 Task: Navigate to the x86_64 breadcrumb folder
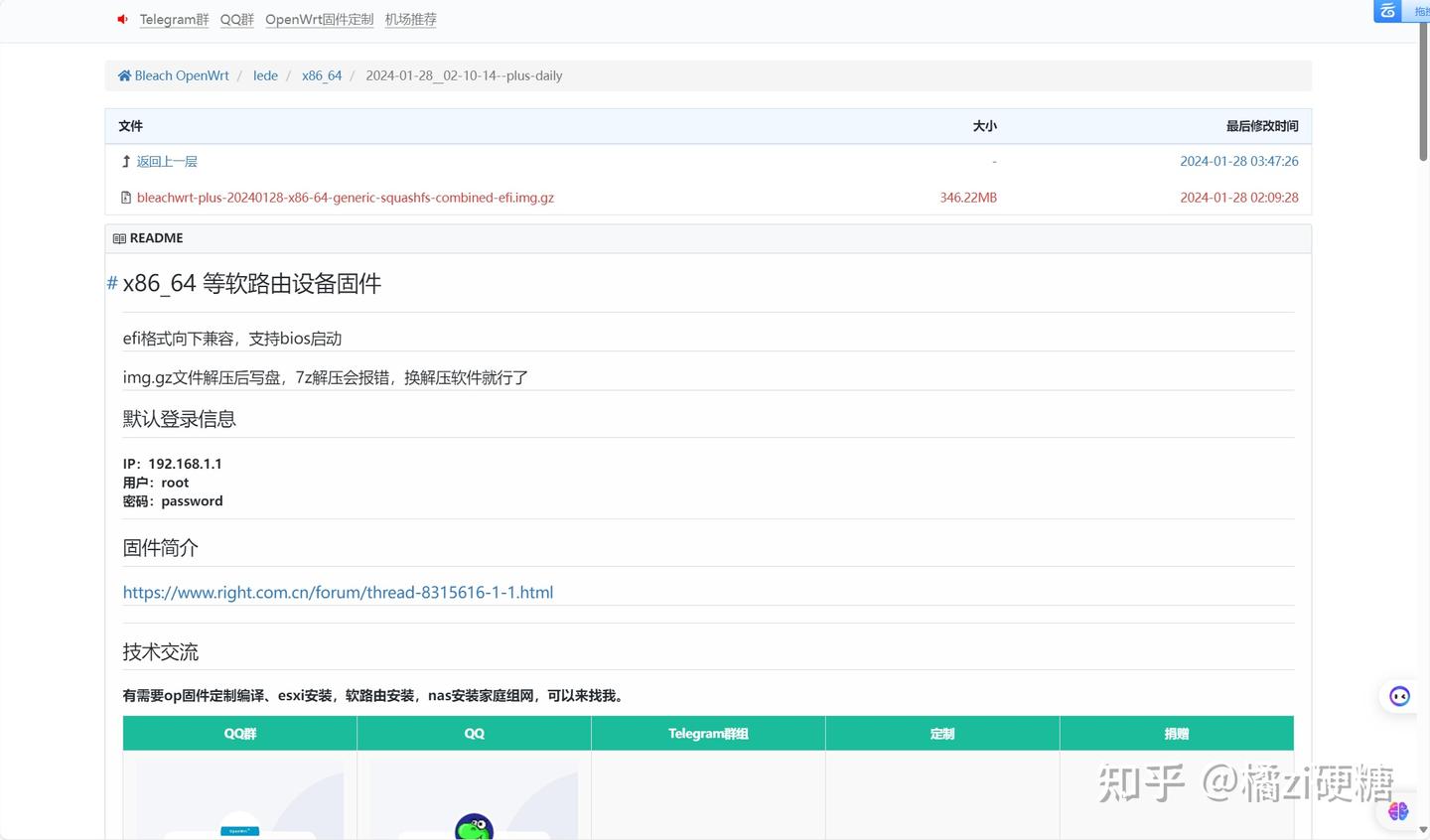321,74
